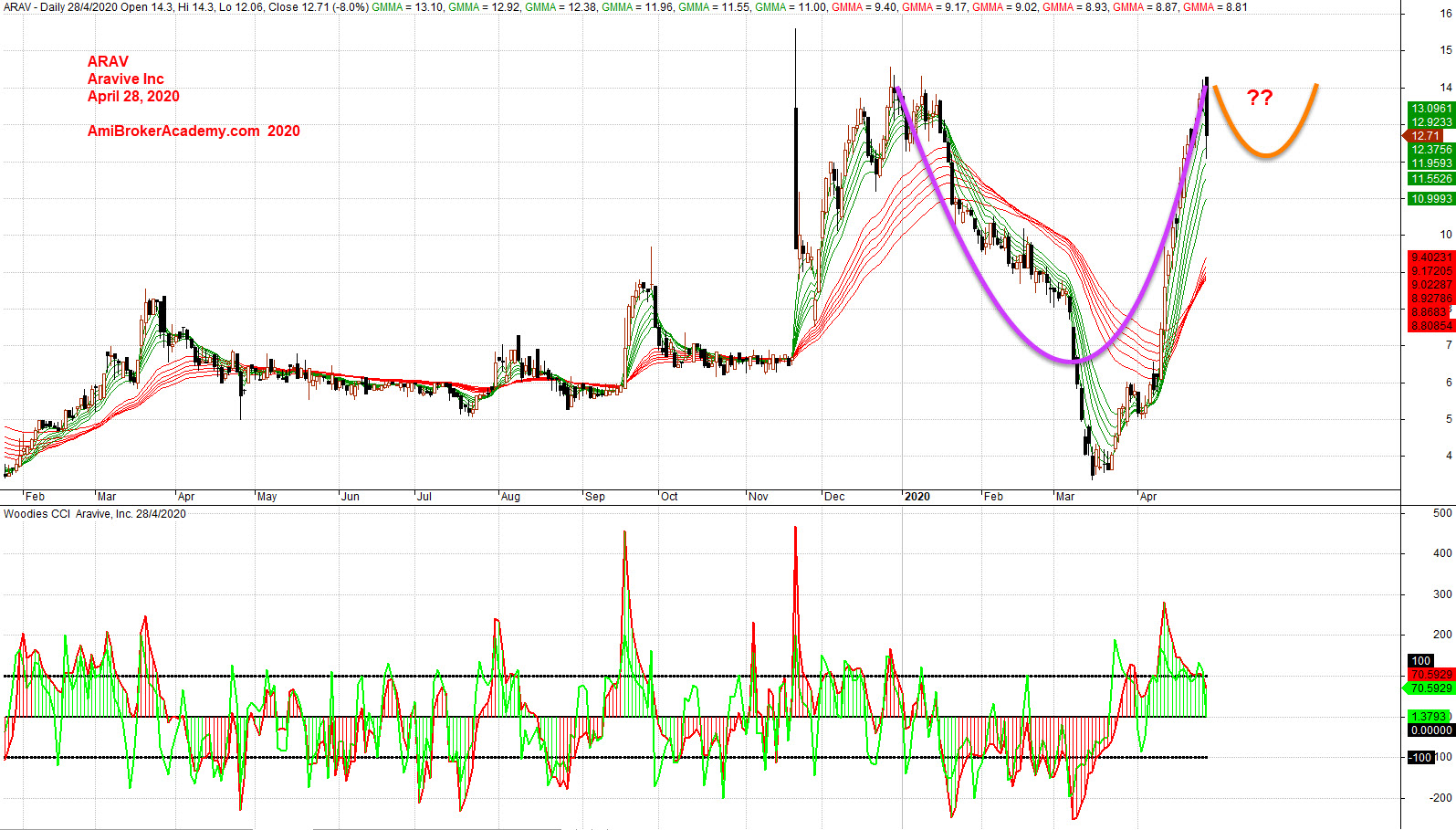Click the red 8.80854 price label
The image size is (1456, 830).
coord(1431,326)
